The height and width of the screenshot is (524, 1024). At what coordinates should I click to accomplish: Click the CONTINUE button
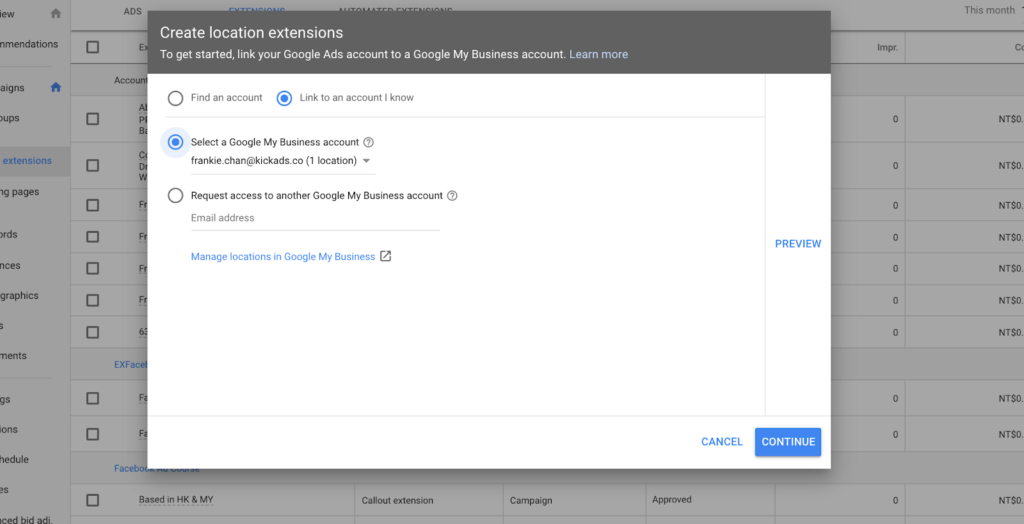(x=788, y=442)
